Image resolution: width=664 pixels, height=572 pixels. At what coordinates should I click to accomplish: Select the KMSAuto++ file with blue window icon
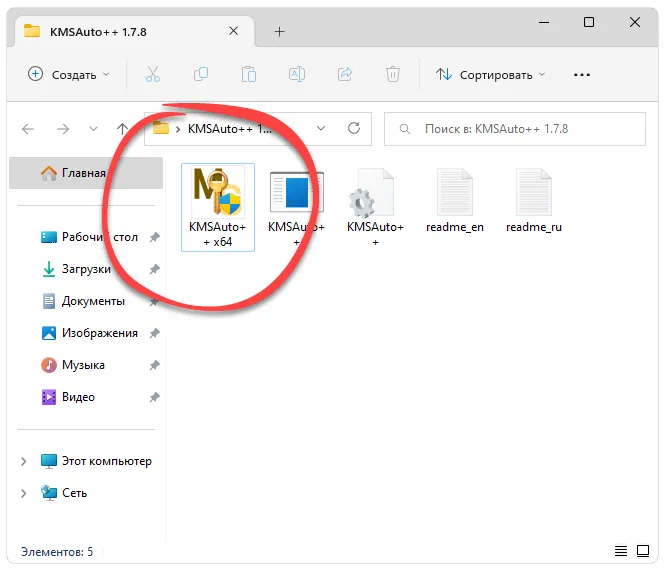(x=296, y=207)
